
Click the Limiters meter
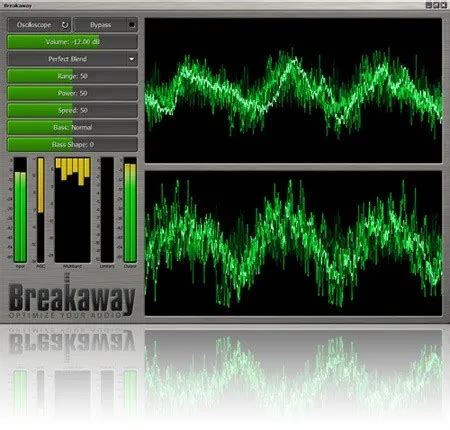[x=107, y=210]
